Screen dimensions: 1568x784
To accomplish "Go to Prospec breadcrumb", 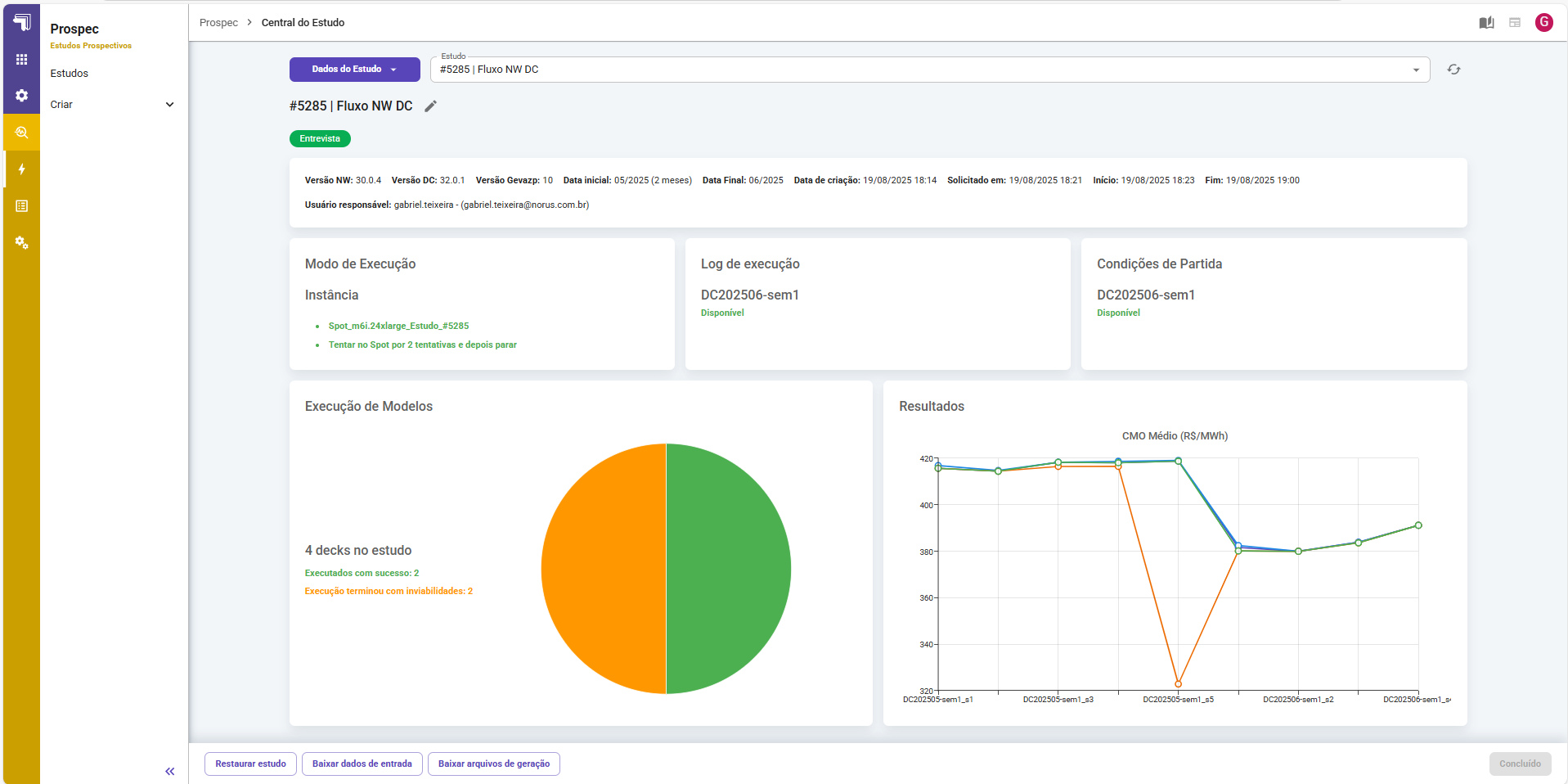I will pos(218,23).
